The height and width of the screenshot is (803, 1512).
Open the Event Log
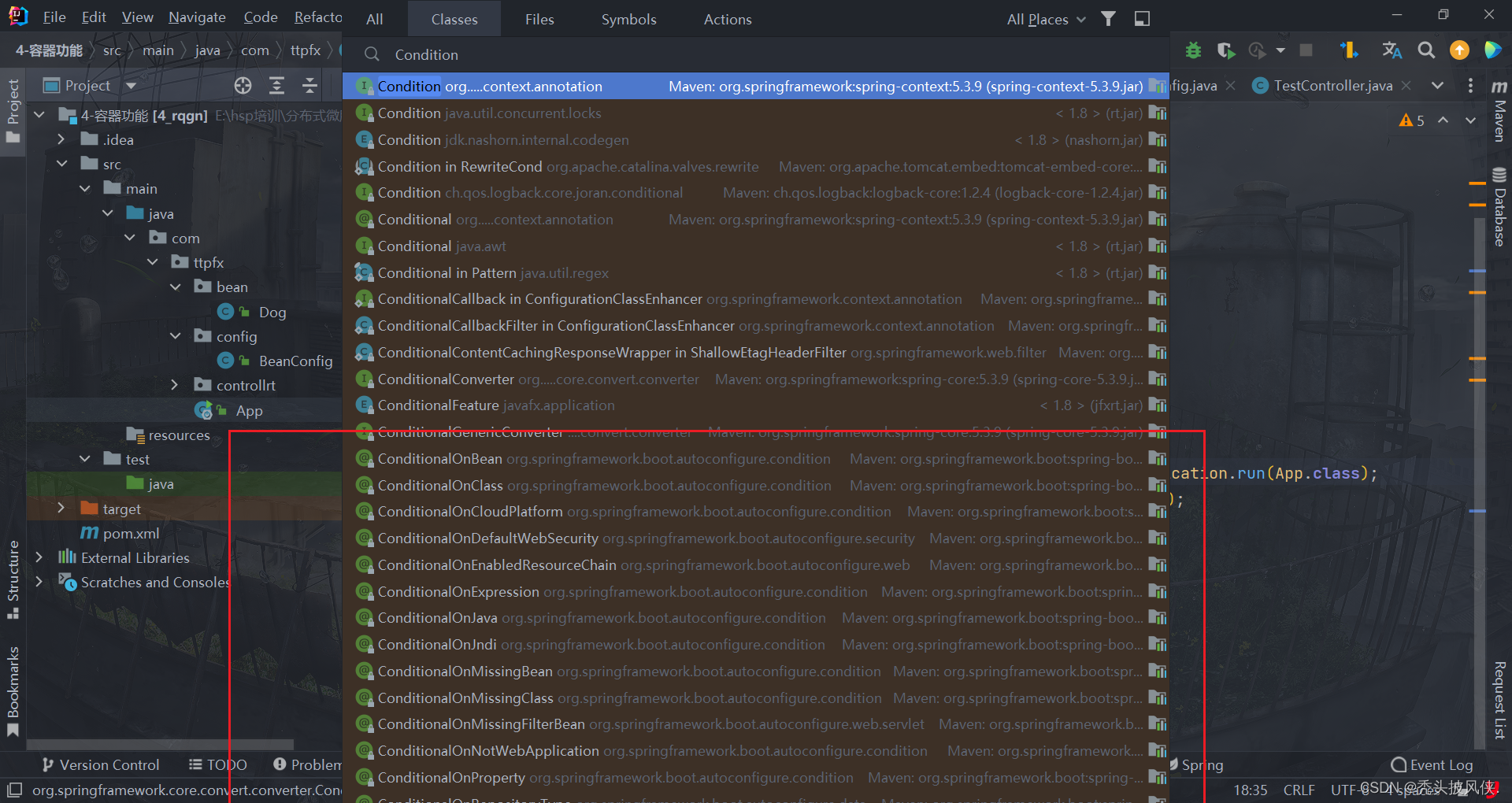1432,764
